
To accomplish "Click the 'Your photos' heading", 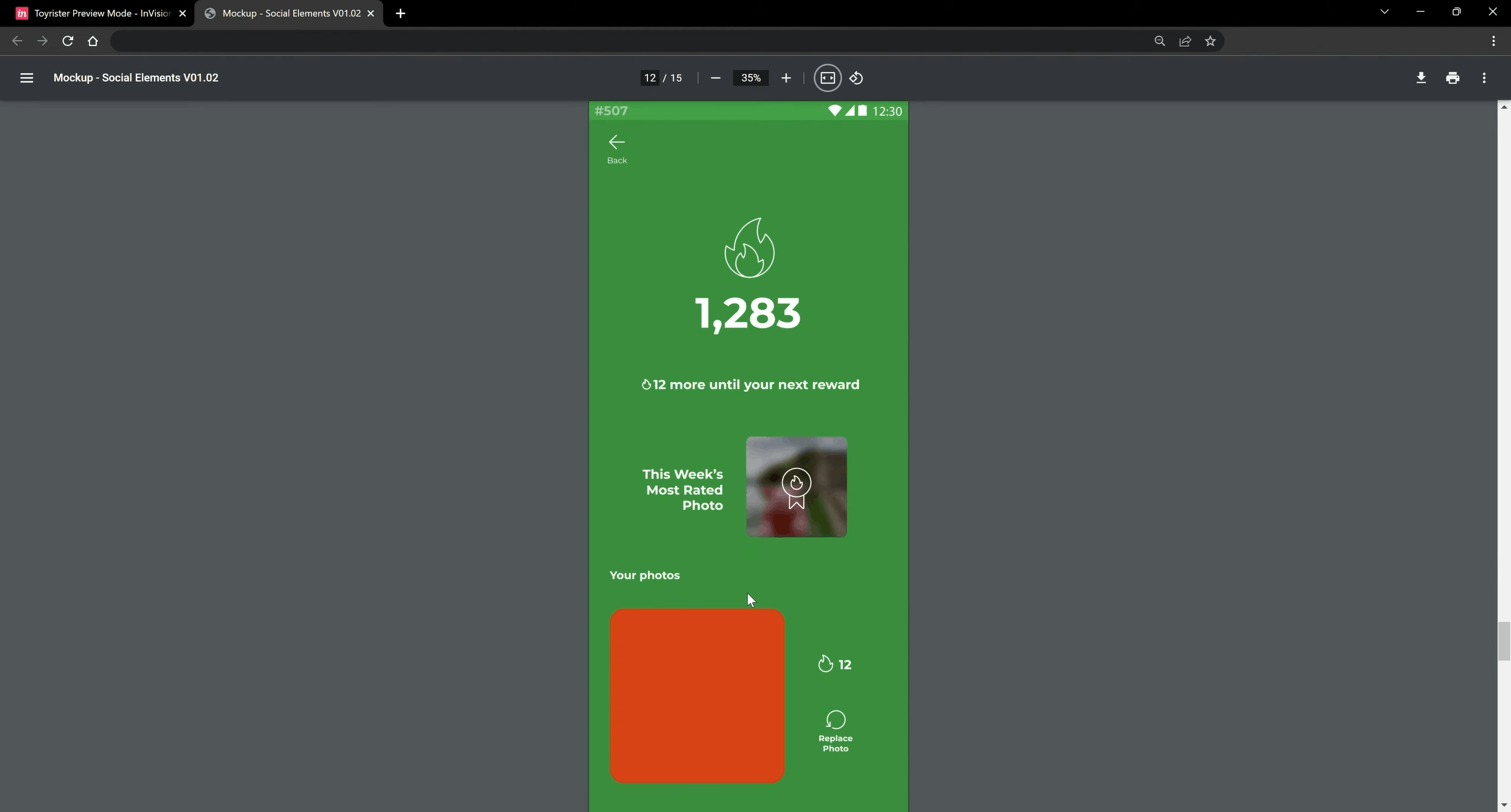I will pos(645,575).
